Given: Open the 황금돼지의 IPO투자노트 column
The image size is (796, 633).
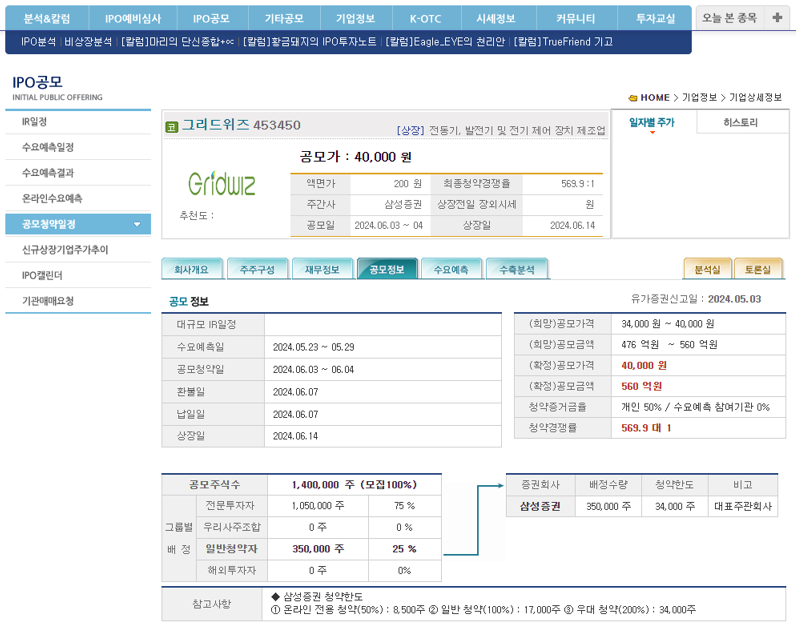Looking at the screenshot, I should (310, 42).
